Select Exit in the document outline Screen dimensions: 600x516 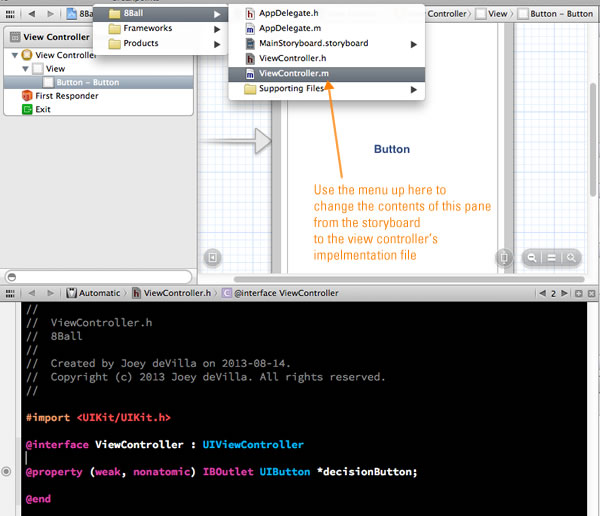click(x=98, y=109)
